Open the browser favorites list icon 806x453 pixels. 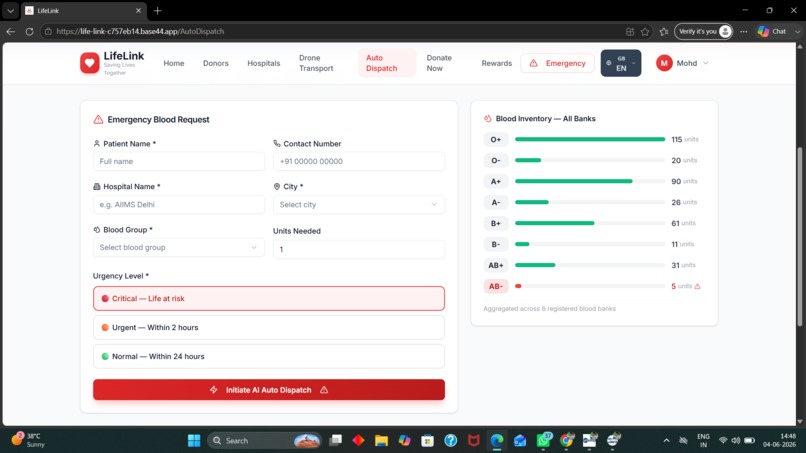[664, 31]
